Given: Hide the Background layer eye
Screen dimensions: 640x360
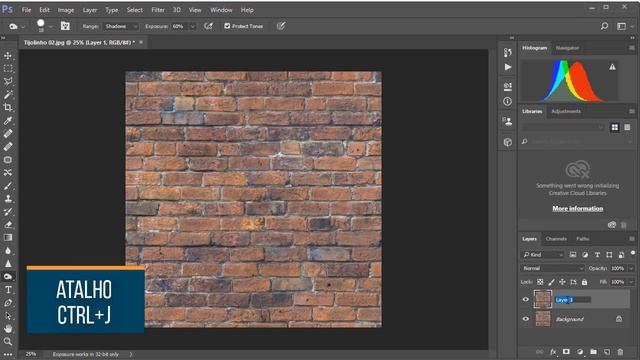Looking at the screenshot, I should click(x=526, y=319).
